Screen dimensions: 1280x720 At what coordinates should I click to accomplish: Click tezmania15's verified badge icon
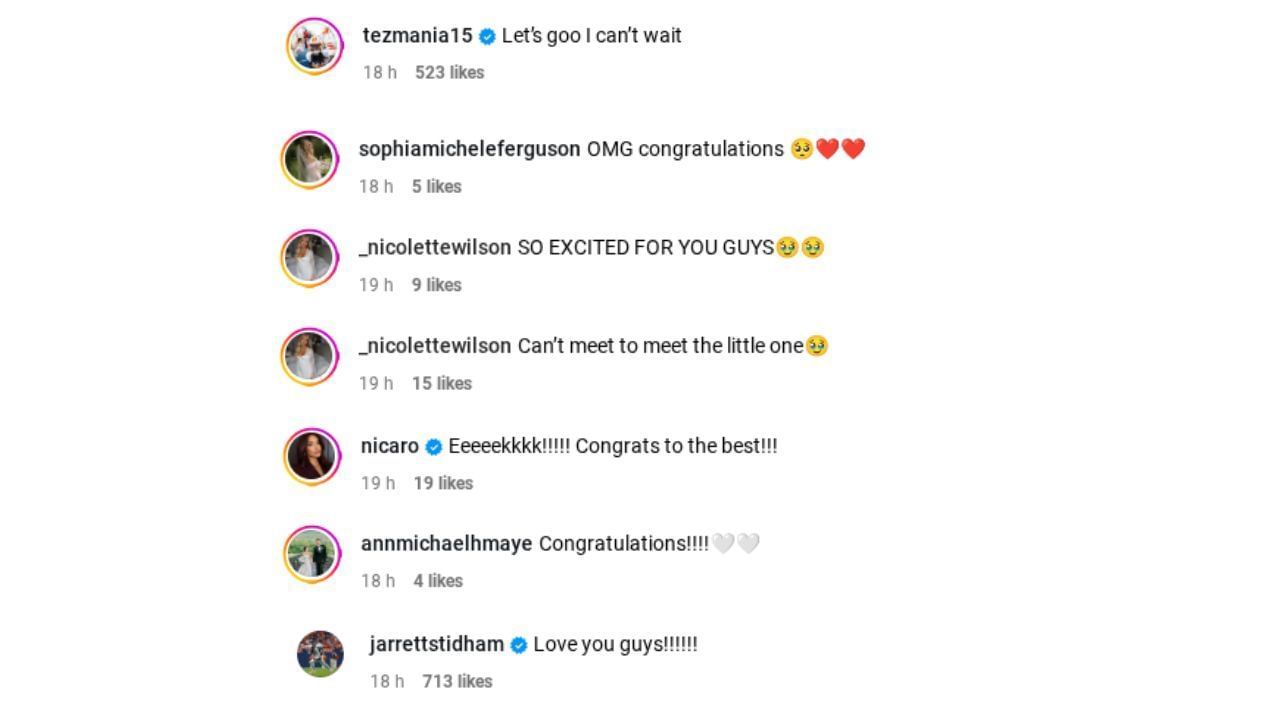487,37
